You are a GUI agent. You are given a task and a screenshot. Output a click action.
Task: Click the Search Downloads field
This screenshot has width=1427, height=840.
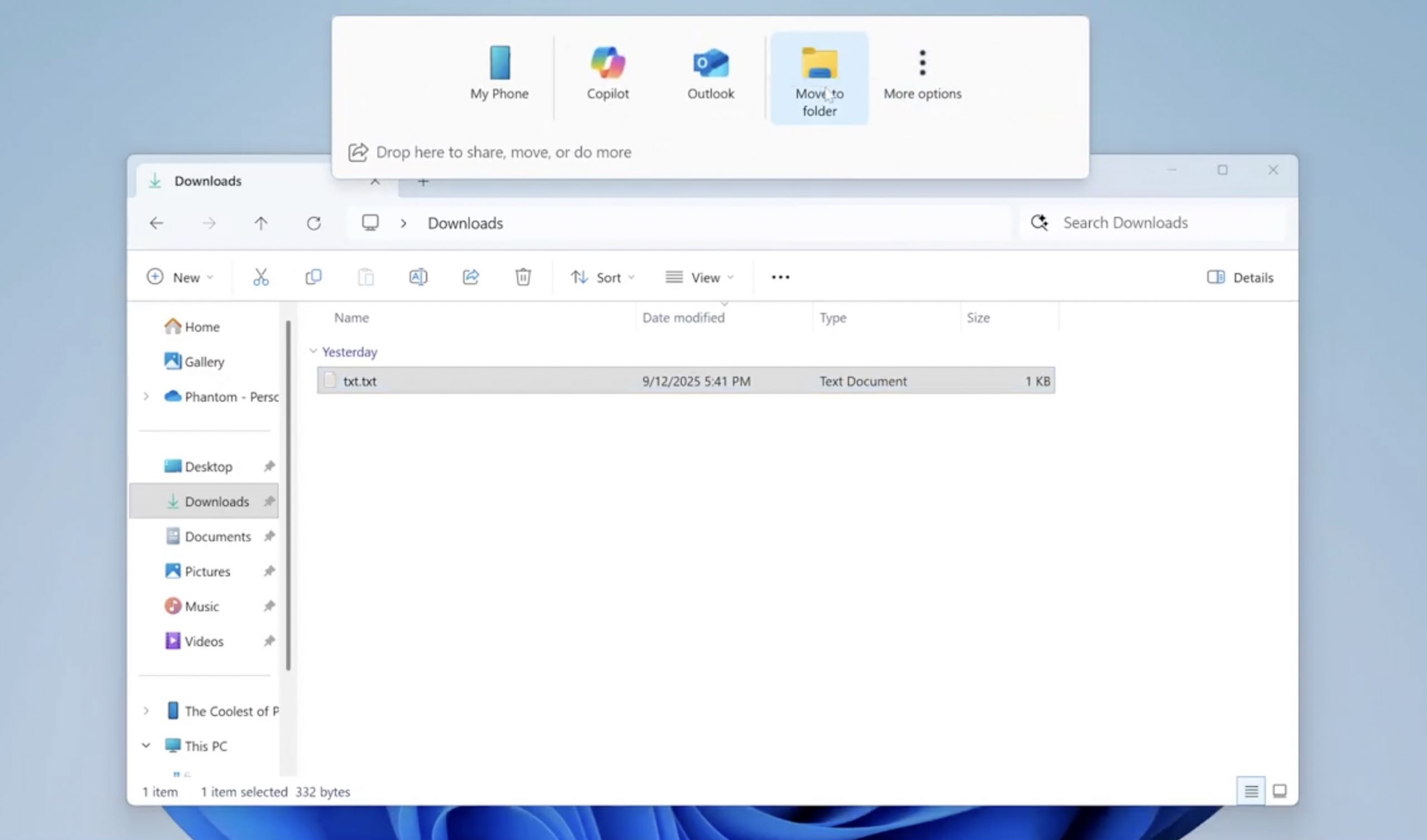[1153, 222]
